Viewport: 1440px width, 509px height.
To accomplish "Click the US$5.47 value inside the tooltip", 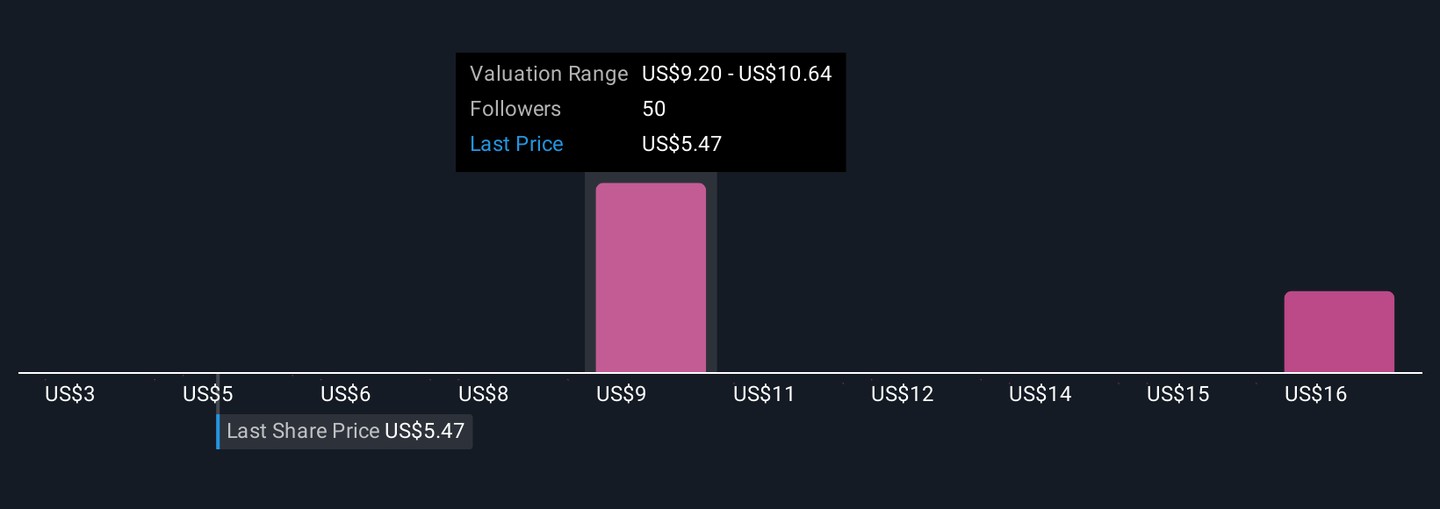I will (x=681, y=144).
